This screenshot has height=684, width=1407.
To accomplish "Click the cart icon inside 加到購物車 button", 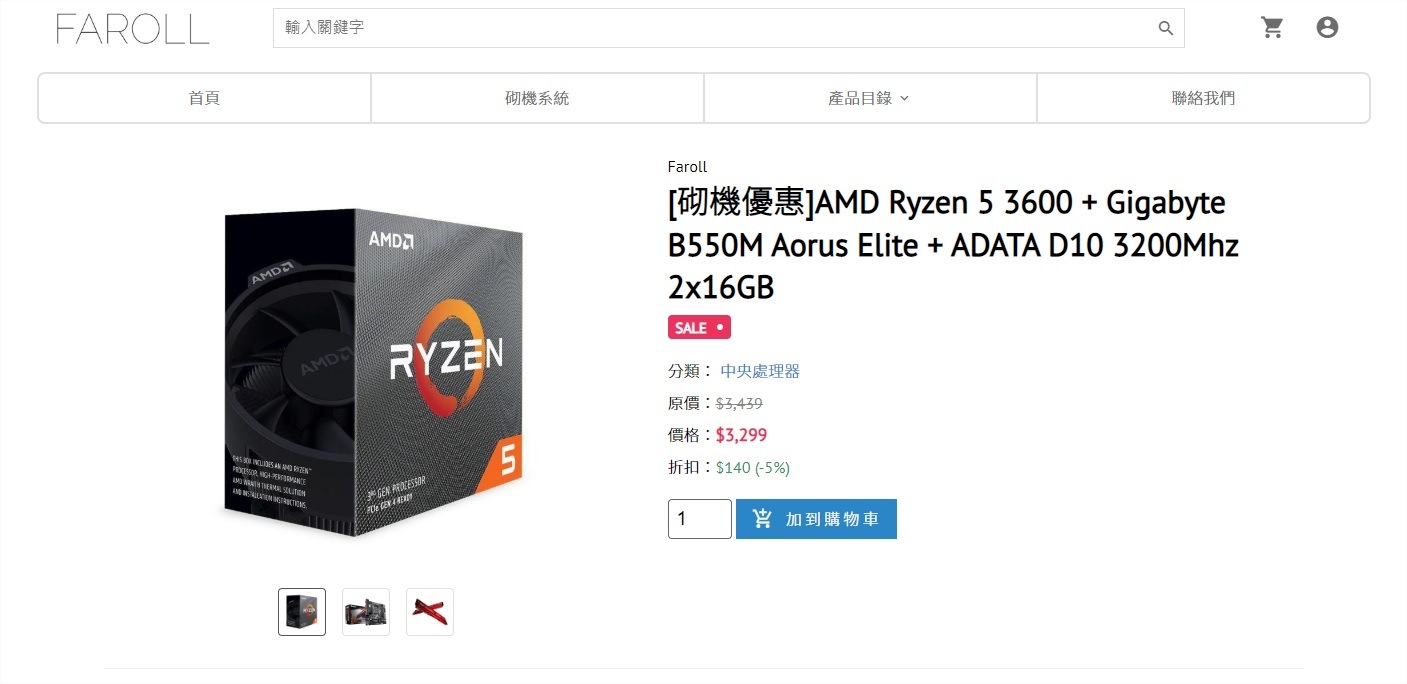I will pos(763,519).
